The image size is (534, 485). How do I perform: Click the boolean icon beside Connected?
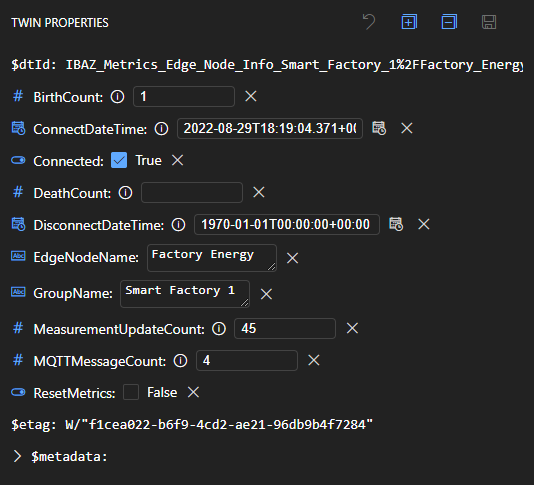18,160
